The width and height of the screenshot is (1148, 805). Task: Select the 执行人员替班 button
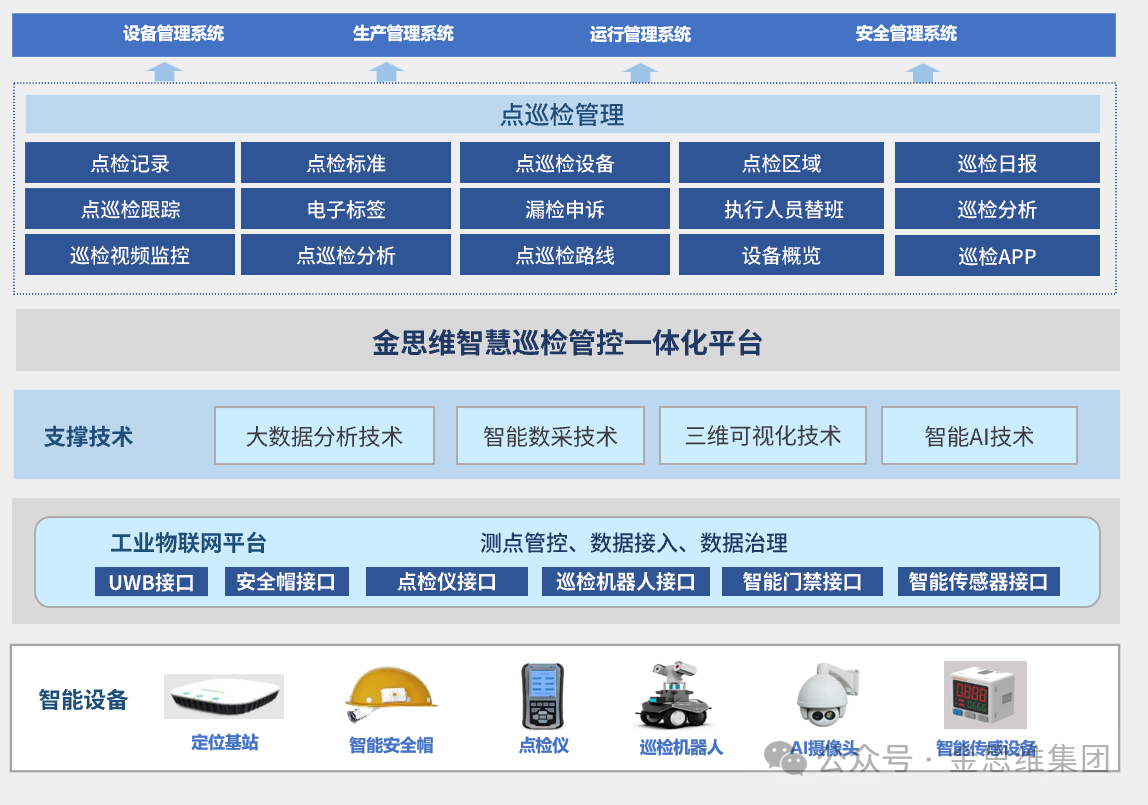[x=783, y=209]
